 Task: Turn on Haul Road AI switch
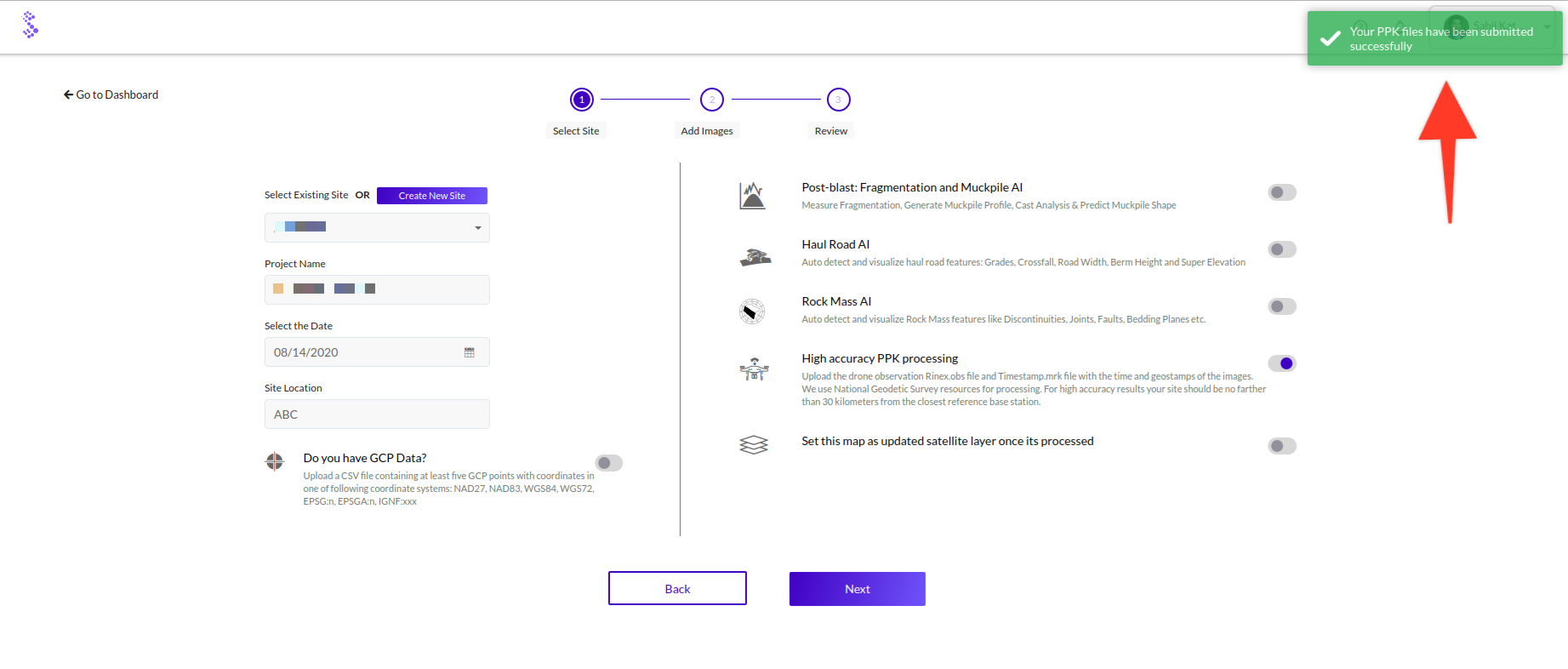[1281, 249]
